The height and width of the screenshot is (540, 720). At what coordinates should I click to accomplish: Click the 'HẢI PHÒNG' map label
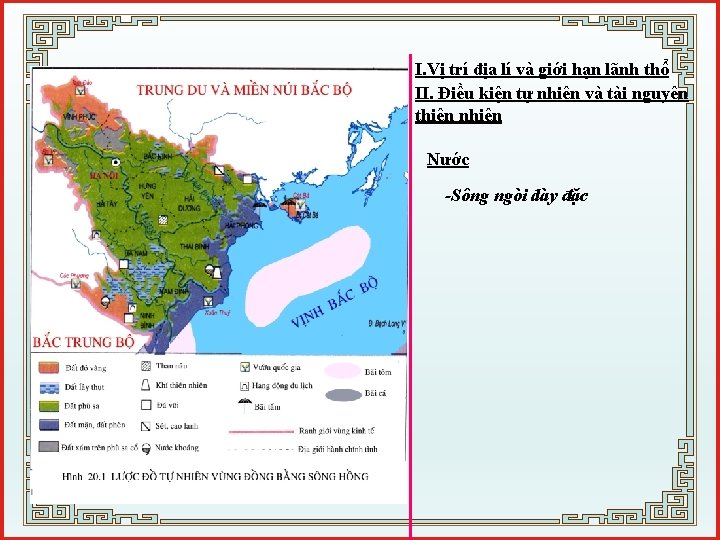click(x=241, y=225)
